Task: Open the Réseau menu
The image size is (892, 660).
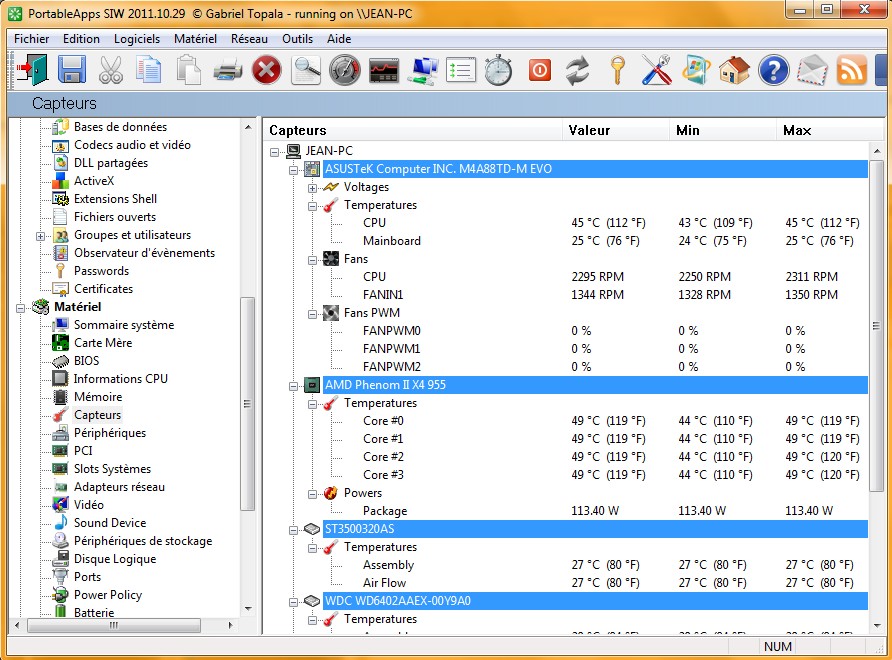Action: point(249,39)
